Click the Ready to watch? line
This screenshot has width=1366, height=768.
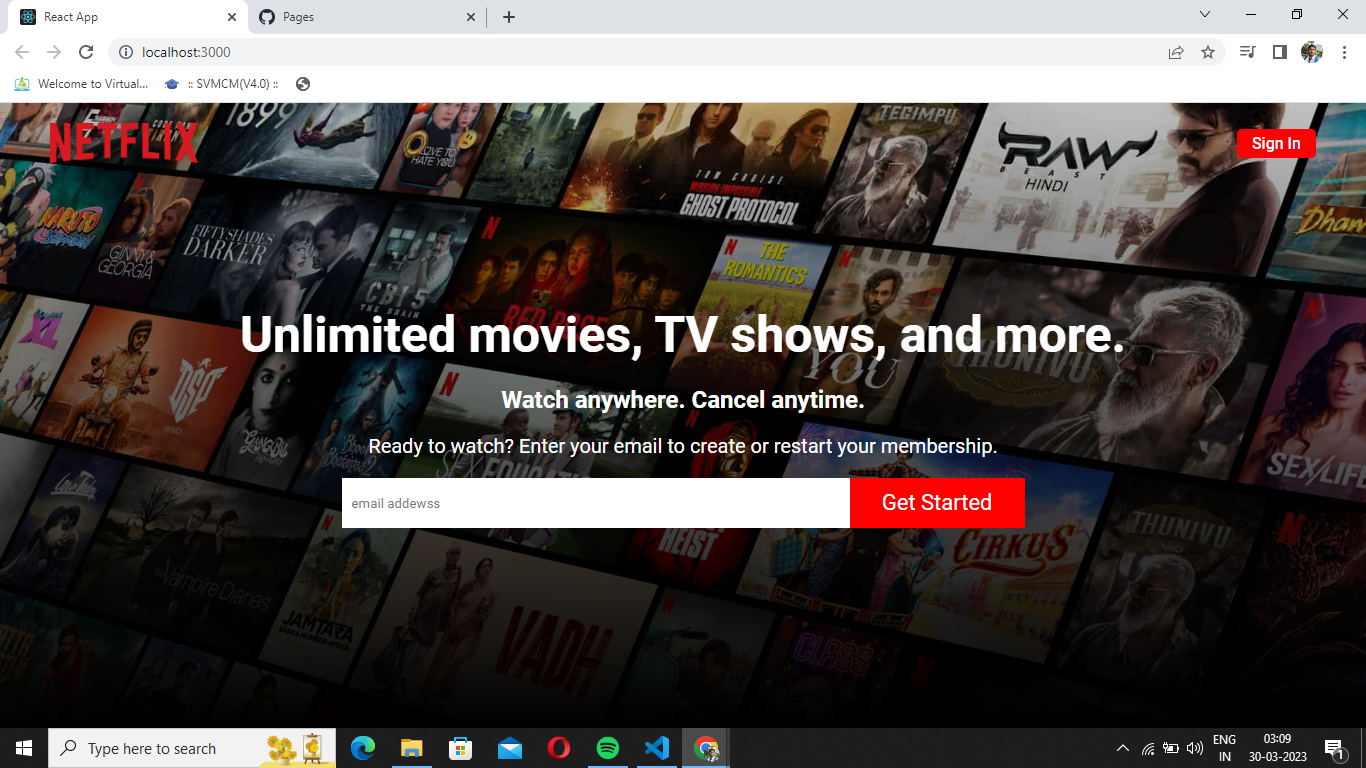tap(683, 446)
